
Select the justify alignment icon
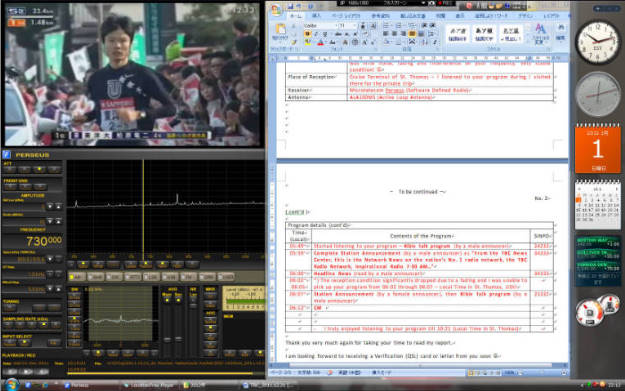[412, 34]
